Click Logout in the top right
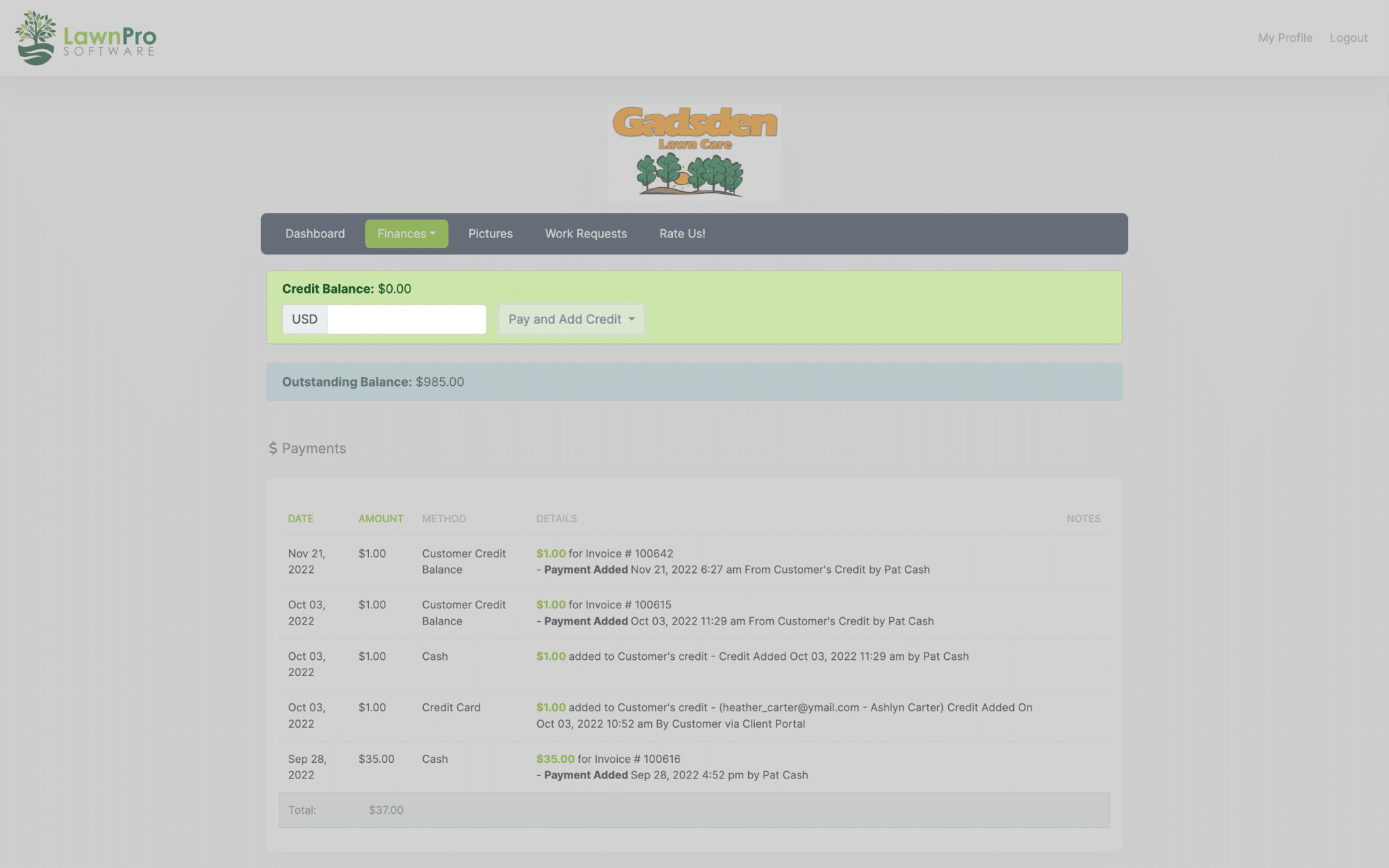The height and width of the screenshot is (868, 1389). [x=1348, y=37]
